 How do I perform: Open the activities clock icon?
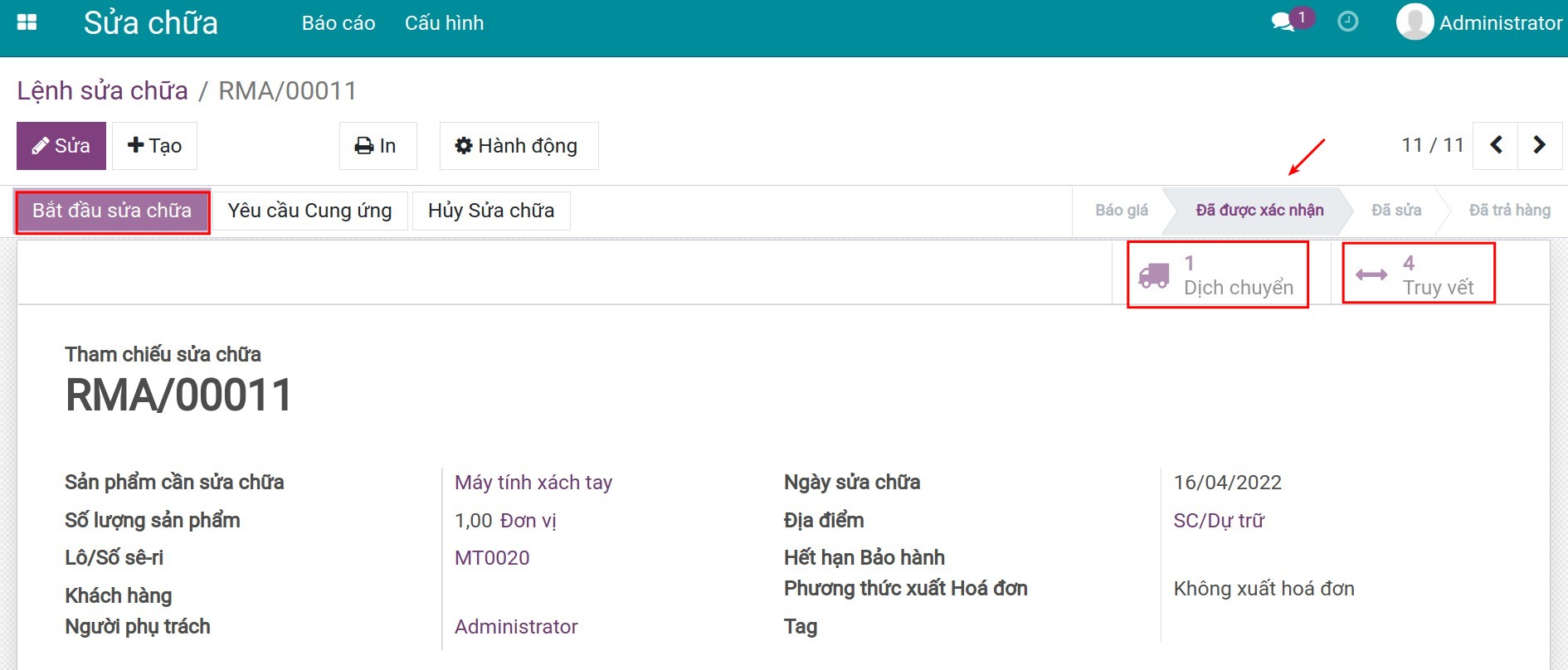[x=1348, y=22]
